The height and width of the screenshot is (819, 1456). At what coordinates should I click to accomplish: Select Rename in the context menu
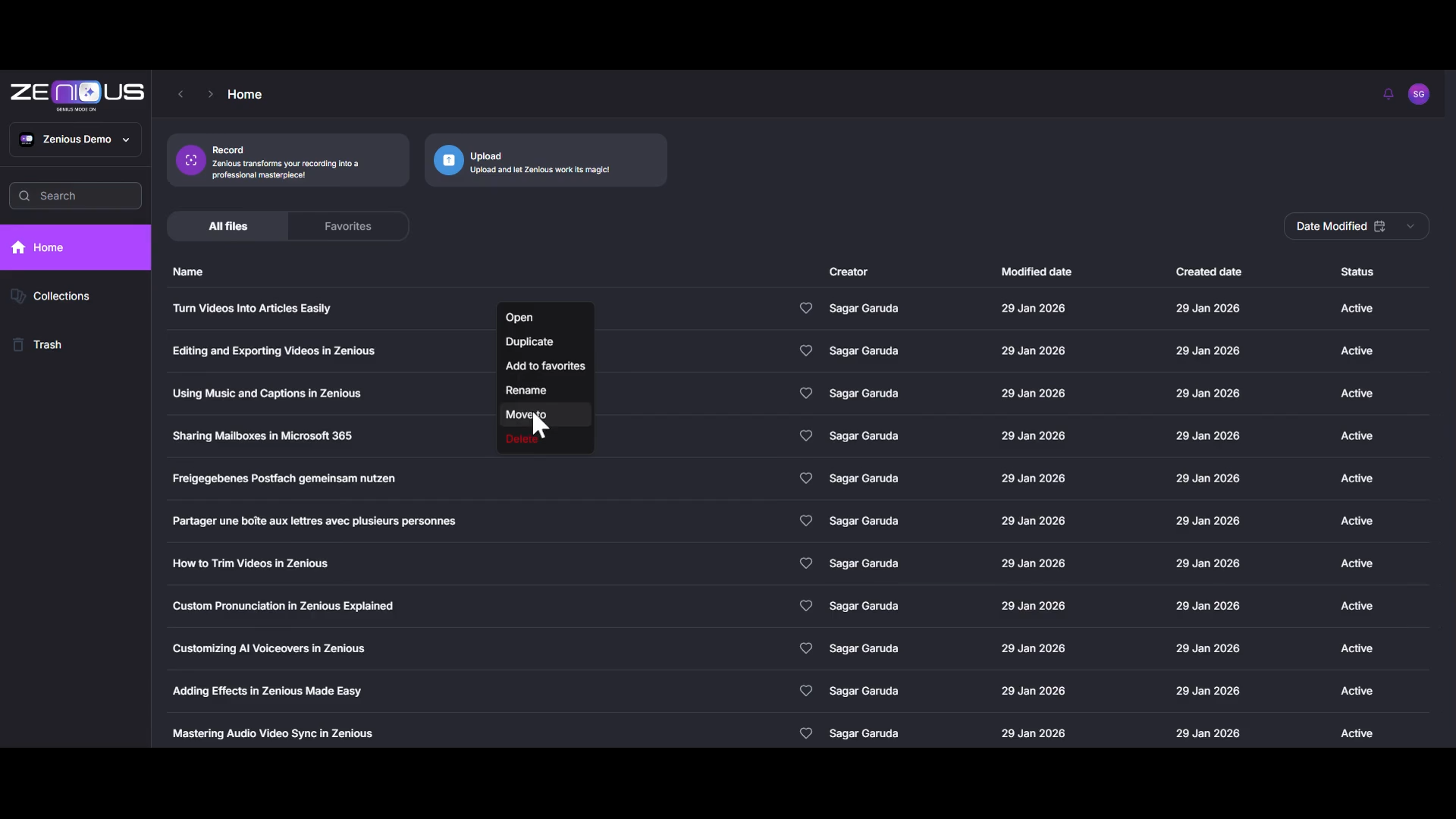526,390
